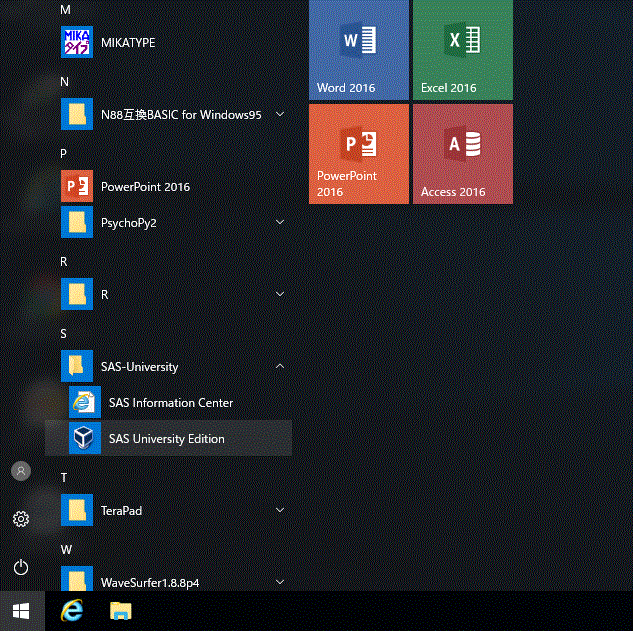Viewport: 633px width, 631px height.
Task: Open the Word 2016 tile
Action: click(359, 50)
